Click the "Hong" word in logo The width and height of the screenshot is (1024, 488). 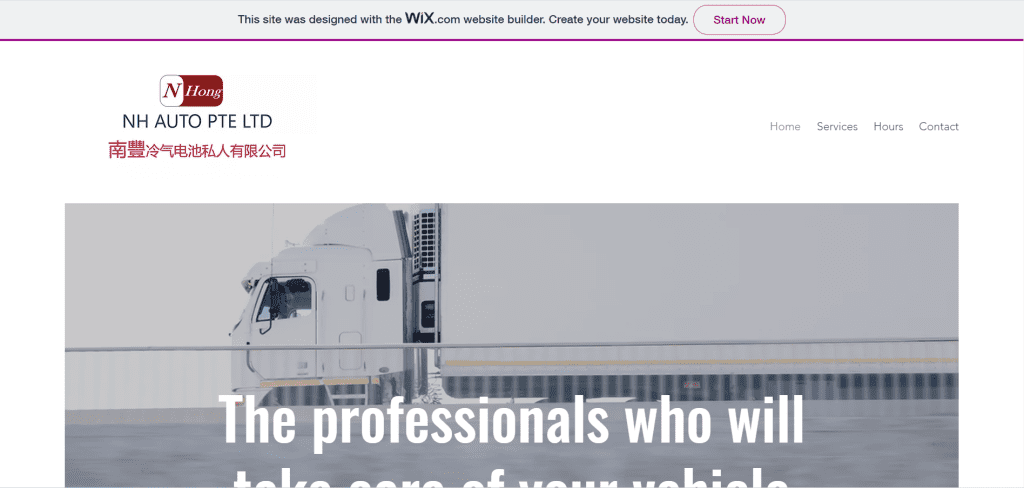[x=204, y=93]
